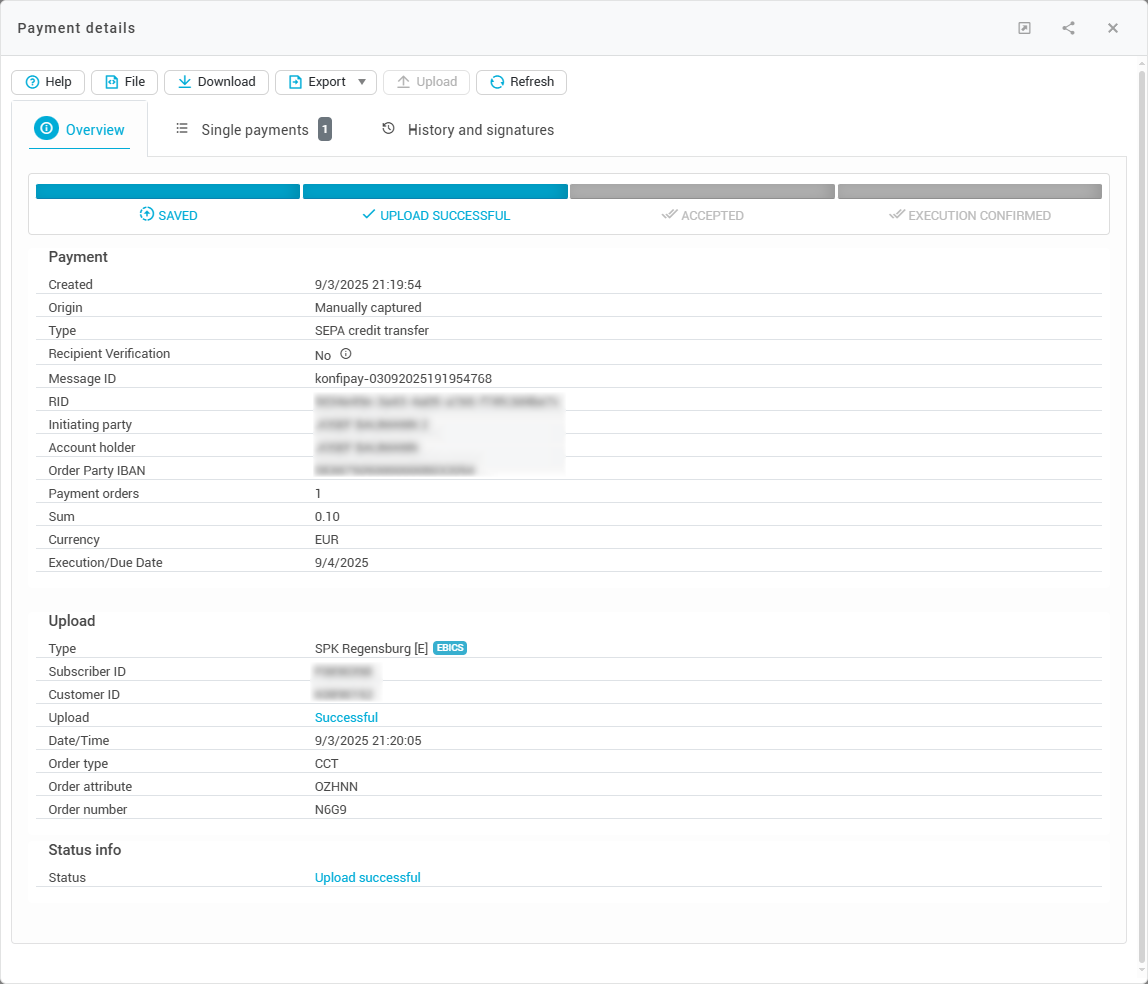Switch to the Single payments tab
This screenshot has height=984, width=1148.
click(254, 130)
